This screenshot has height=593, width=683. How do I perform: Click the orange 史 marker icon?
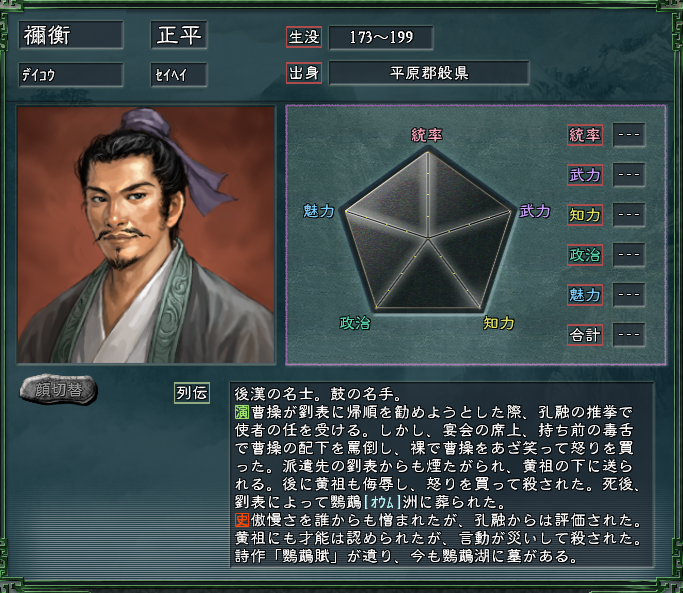point(242,520)
